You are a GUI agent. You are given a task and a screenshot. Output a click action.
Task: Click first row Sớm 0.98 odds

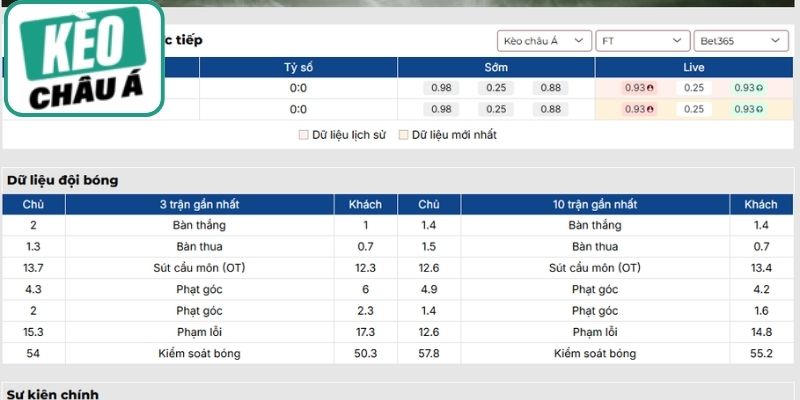441,88
